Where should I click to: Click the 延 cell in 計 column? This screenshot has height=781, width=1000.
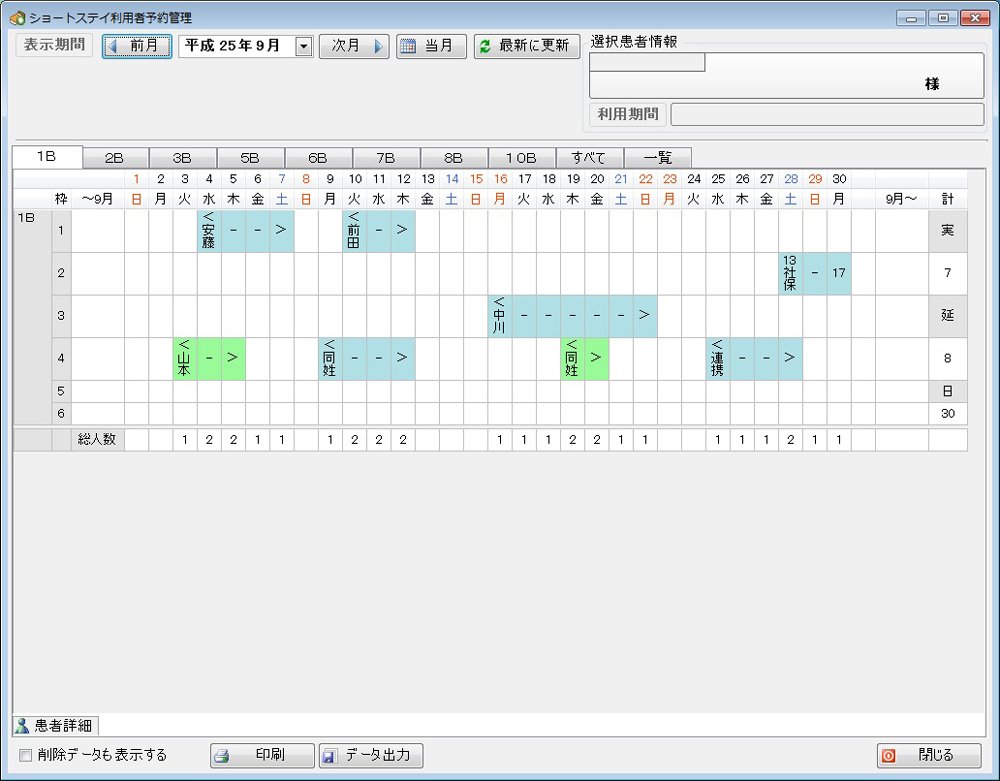tap(948, 316)
